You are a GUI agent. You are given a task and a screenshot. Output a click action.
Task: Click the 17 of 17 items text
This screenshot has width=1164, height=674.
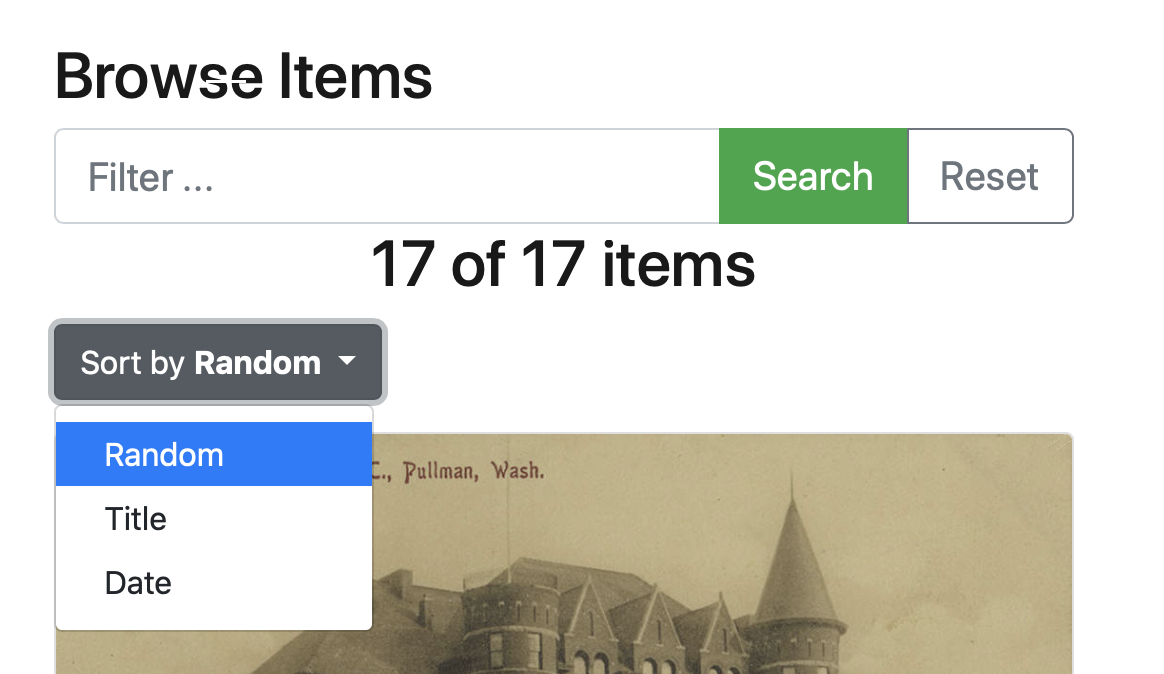tap(562, 264)
